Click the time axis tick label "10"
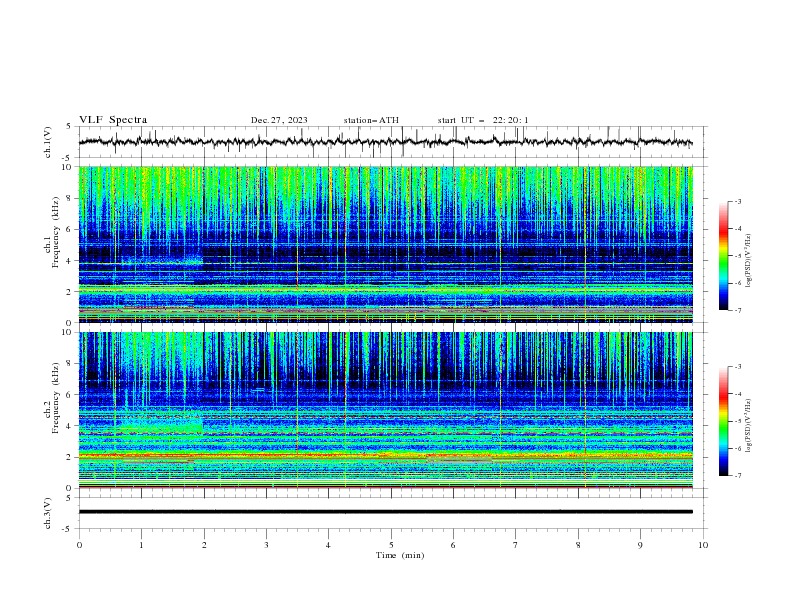Viewport: 792px width, 612px height. pos(703,545)
